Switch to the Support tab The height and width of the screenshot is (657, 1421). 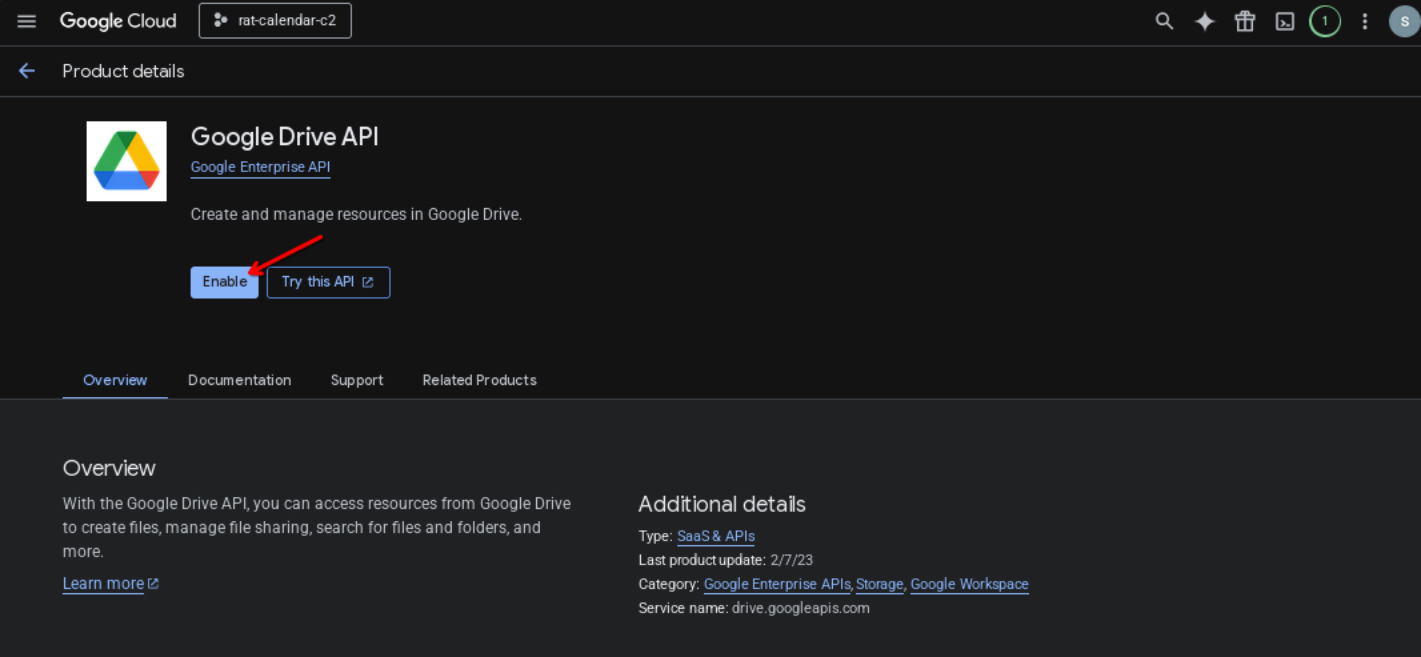(x=357, y=380)
